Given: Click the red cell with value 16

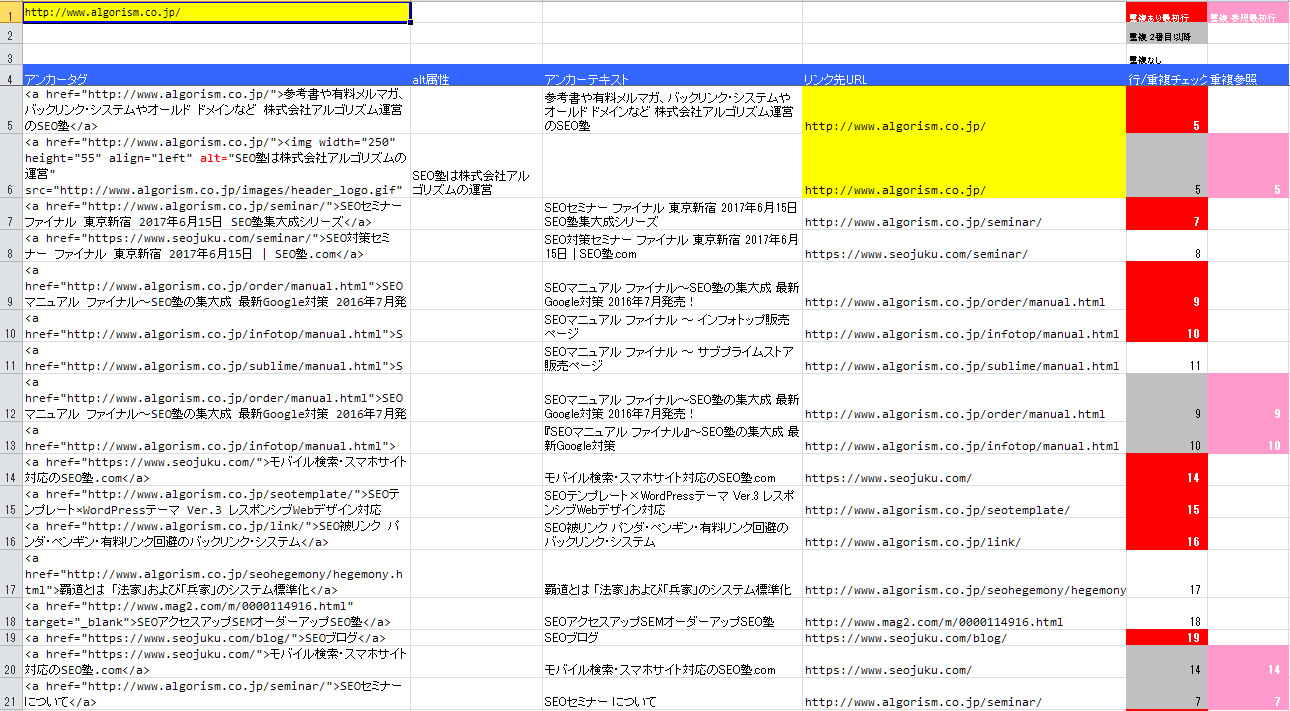Looking at the screenshot, I should tap(1167, 534).
